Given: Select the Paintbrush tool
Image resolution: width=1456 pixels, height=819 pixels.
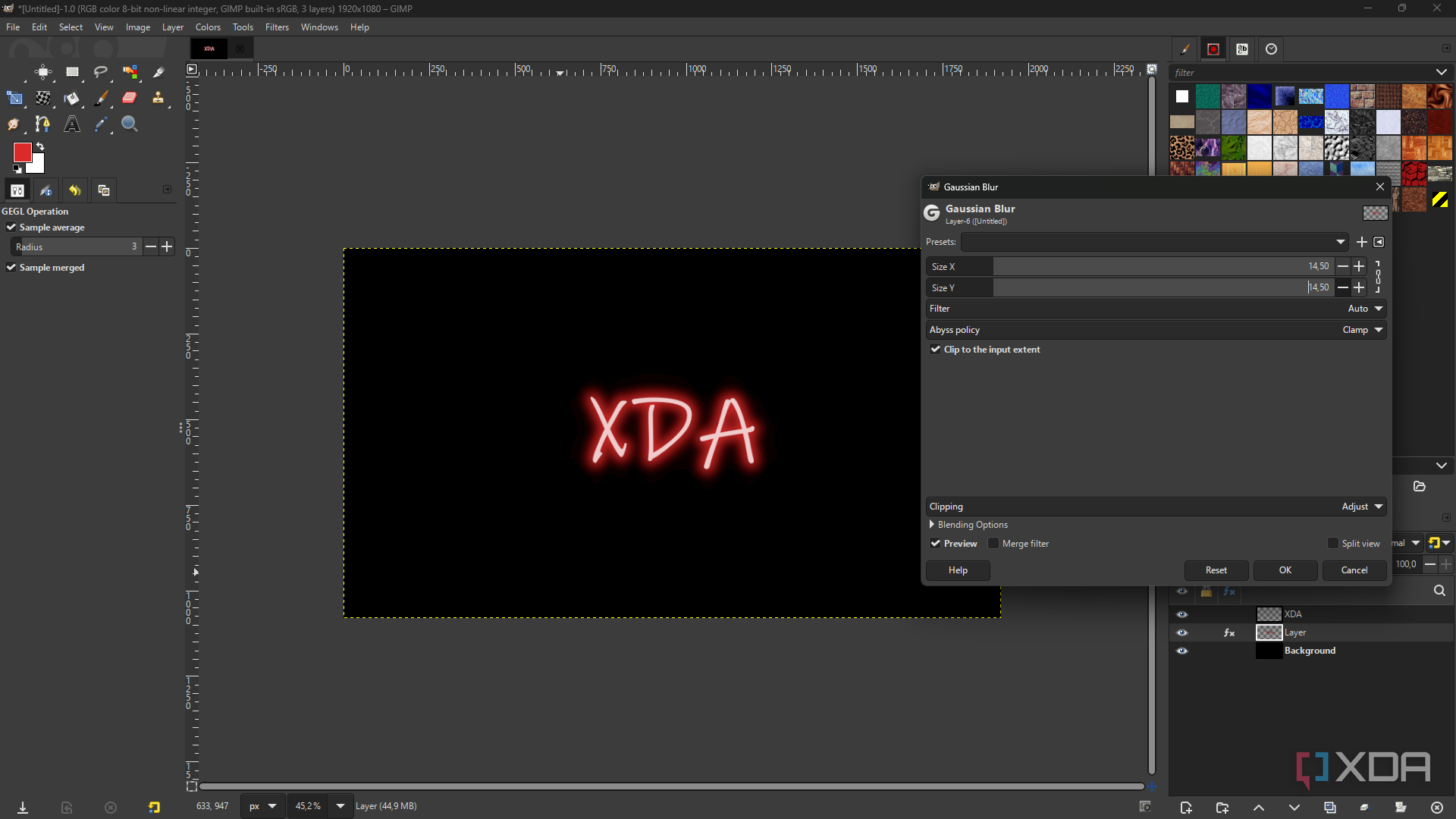Looking at the screenshot, I should (101, 98).
